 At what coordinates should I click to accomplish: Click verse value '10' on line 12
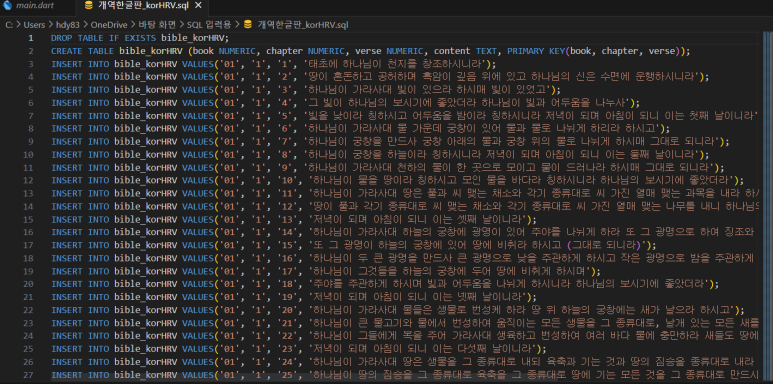(288, 179)
